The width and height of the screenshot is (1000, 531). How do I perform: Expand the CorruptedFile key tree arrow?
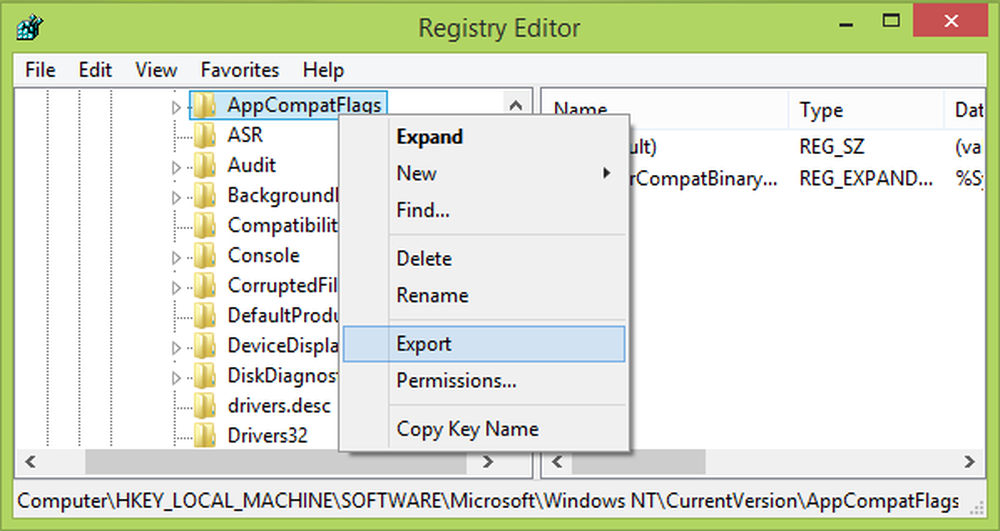pyautogui.click(x=177, y=288)
